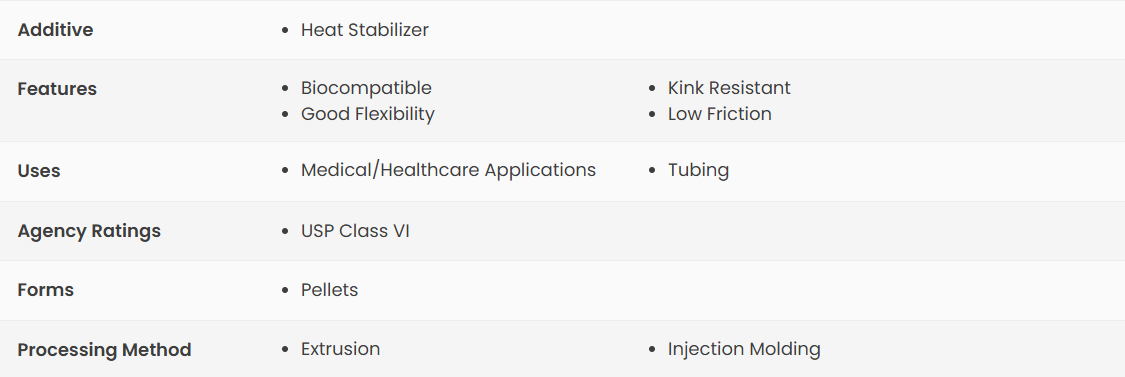Image resolution: width=1125 pixels, height=377 pixels.
Task: Click the Tubing use entry
Action: coord(698,170)
